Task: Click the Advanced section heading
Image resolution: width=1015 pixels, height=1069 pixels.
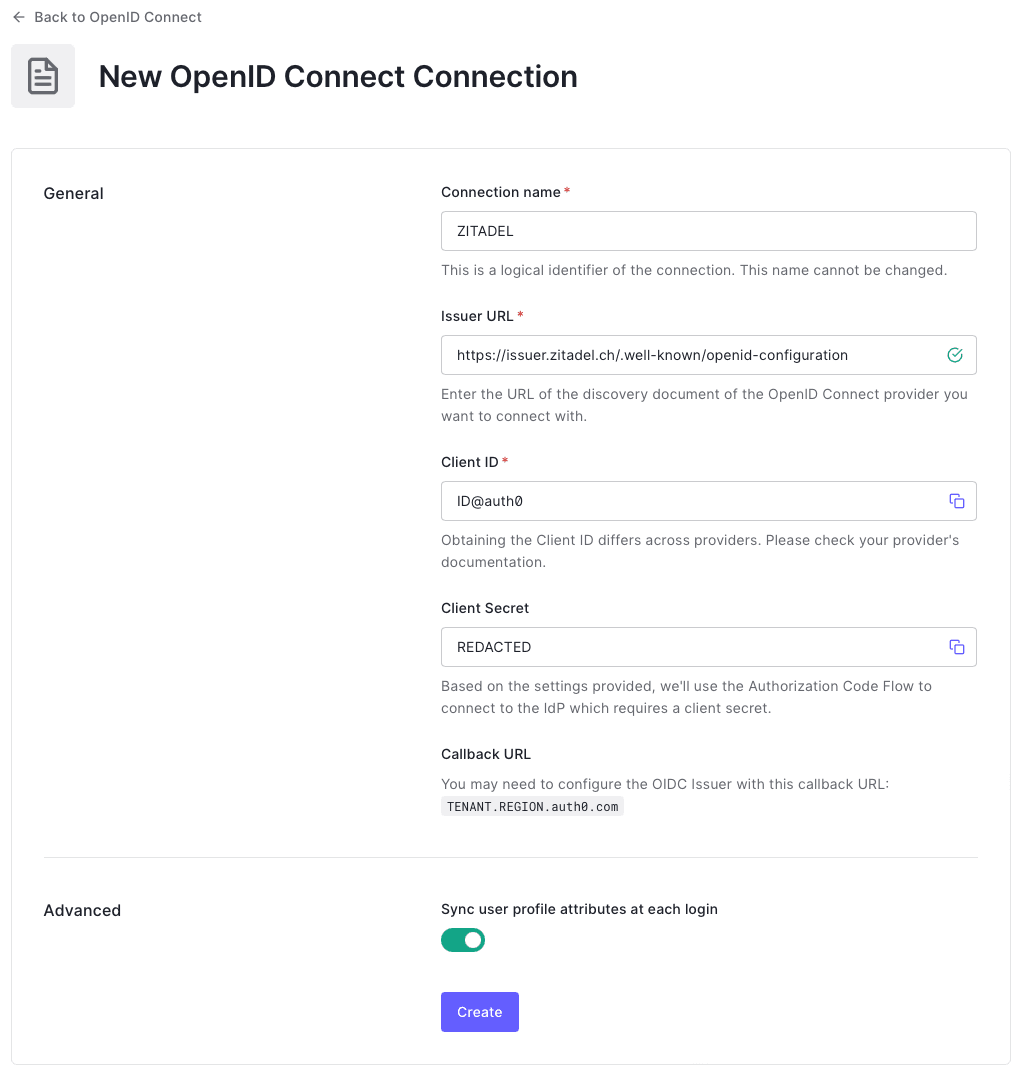Action: pos(82,910)
